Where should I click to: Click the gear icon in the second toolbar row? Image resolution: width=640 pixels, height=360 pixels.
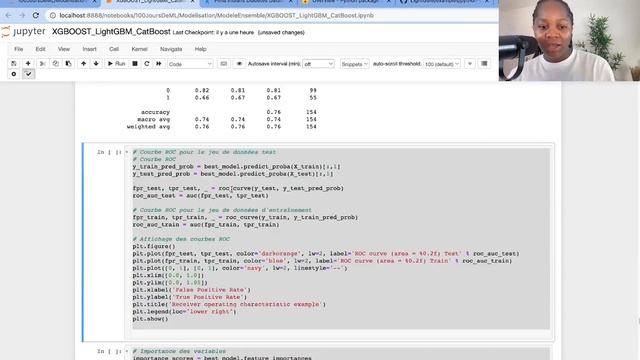[14, 74]
